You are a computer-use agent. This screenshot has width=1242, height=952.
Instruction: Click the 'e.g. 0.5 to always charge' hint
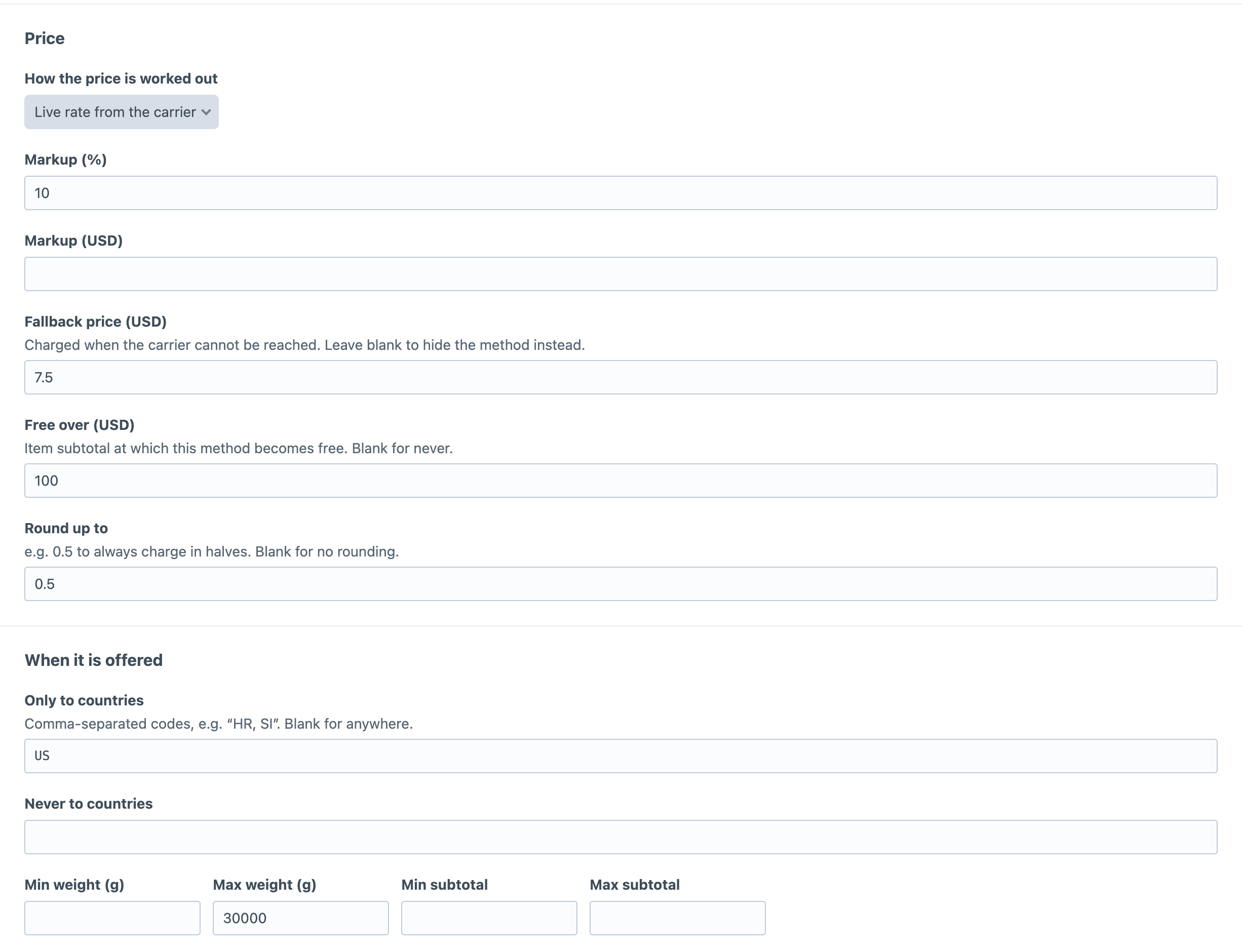pyautogui.click(x=211, y=551)
